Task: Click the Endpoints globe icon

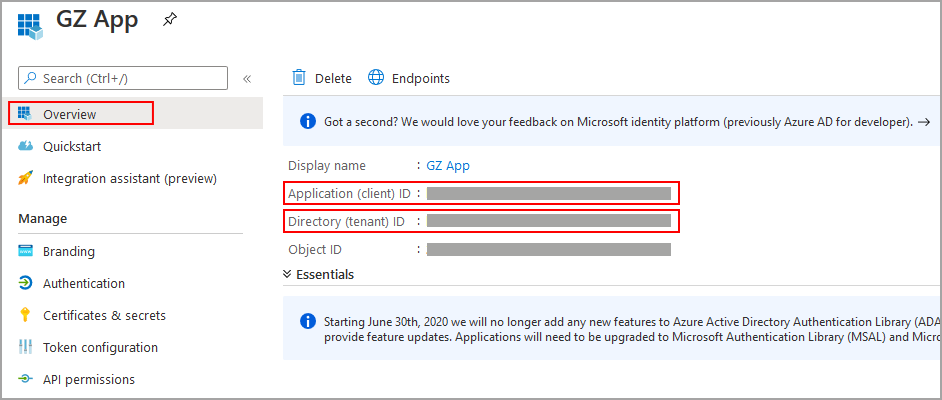Action: pyautogui.click(x=376, y=78)
